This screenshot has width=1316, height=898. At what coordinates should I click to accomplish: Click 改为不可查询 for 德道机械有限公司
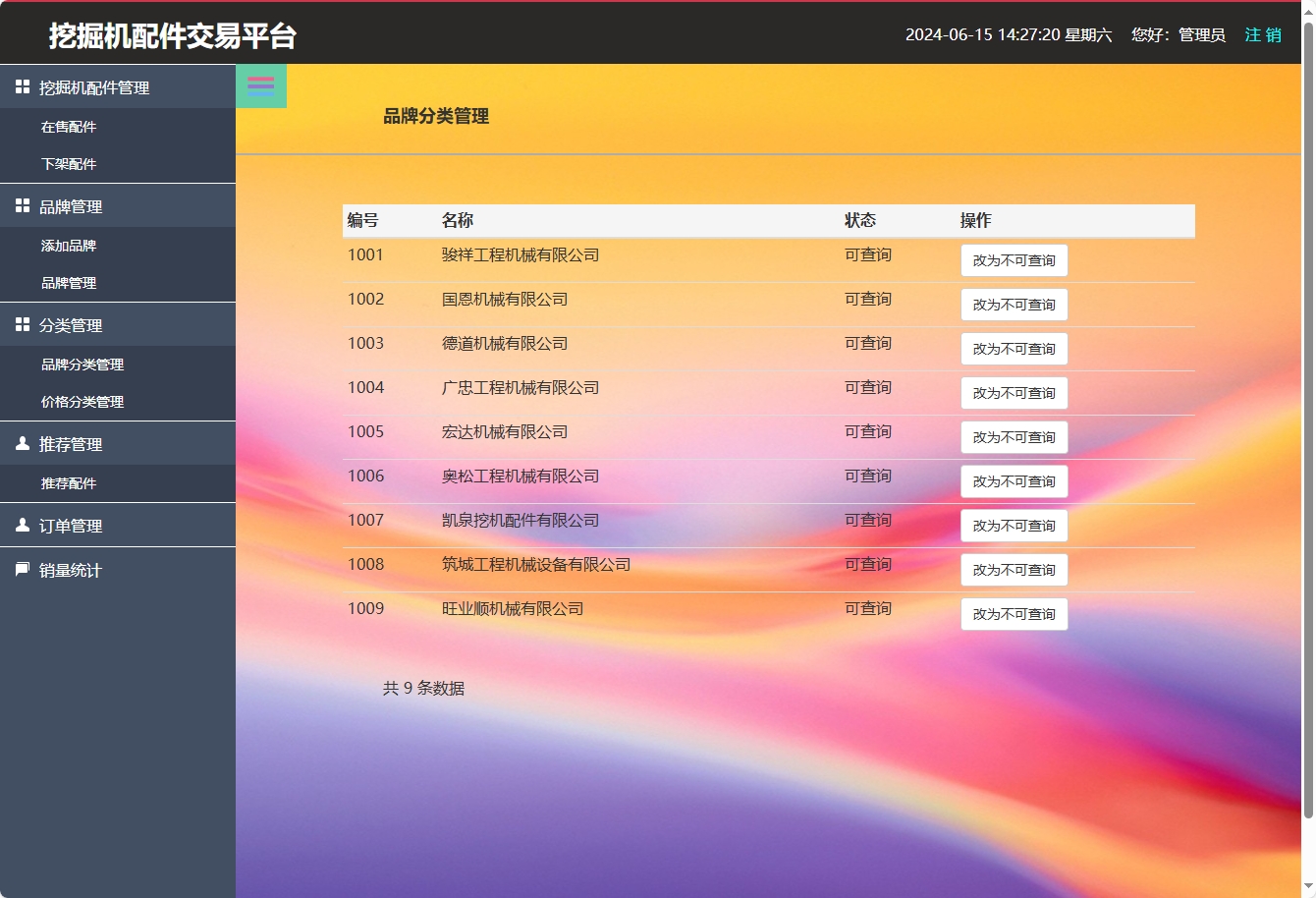pos(1014,348)
